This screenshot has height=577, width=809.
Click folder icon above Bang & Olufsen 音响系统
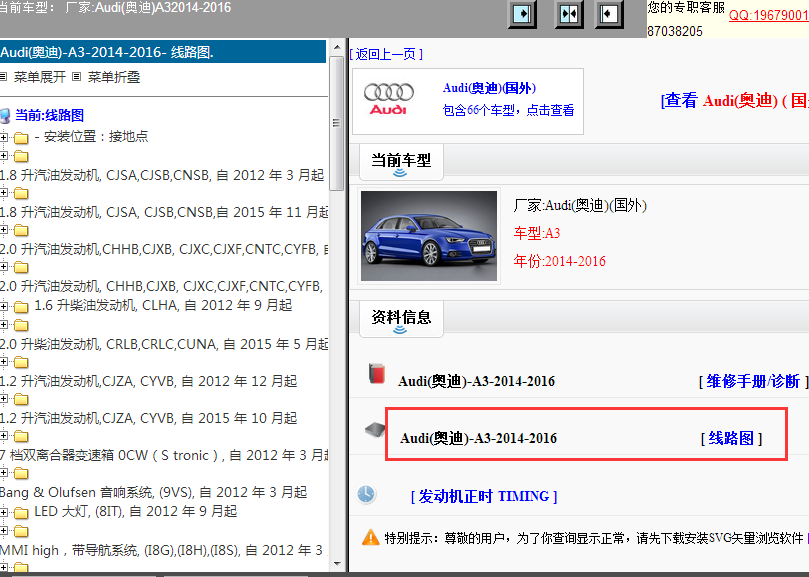(21, 473)
